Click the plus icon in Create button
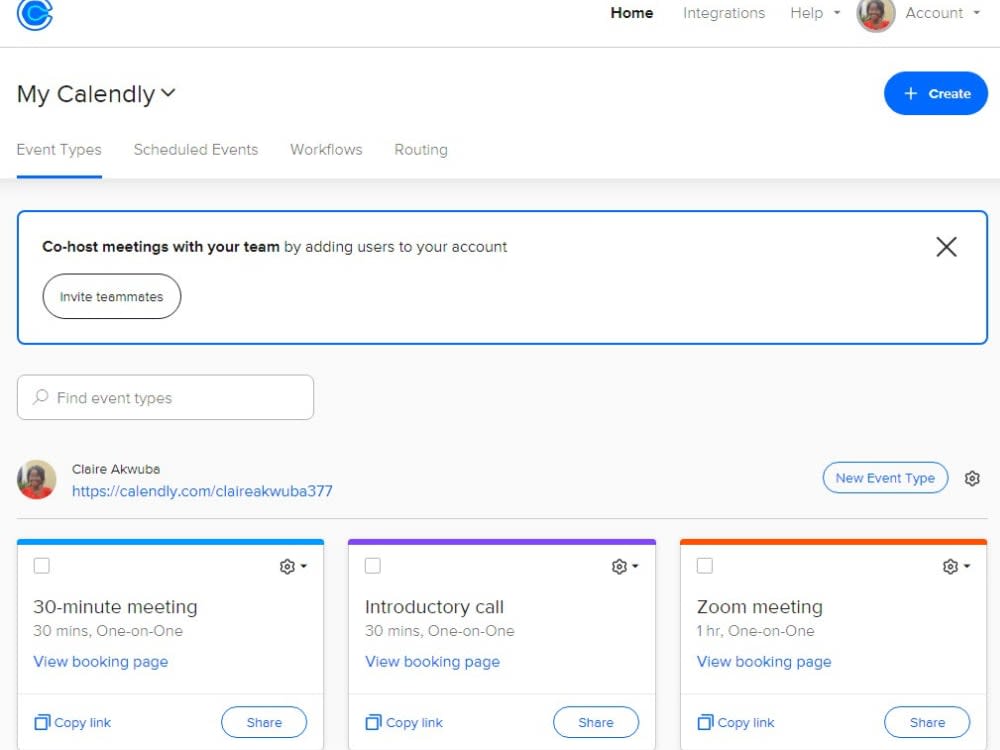1000x750 pixels. click(911, 93)
